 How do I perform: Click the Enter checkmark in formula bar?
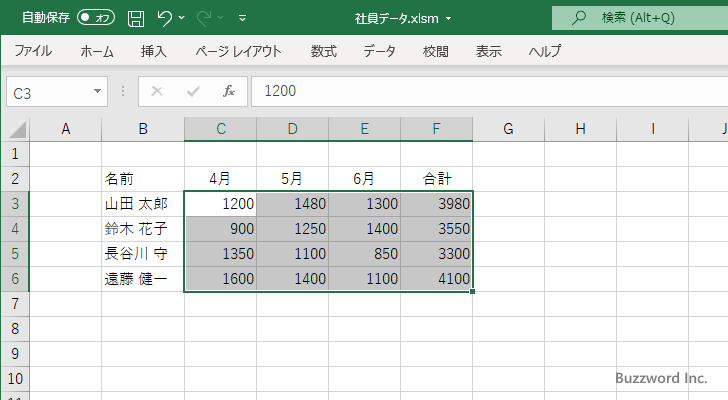point(193,91)
